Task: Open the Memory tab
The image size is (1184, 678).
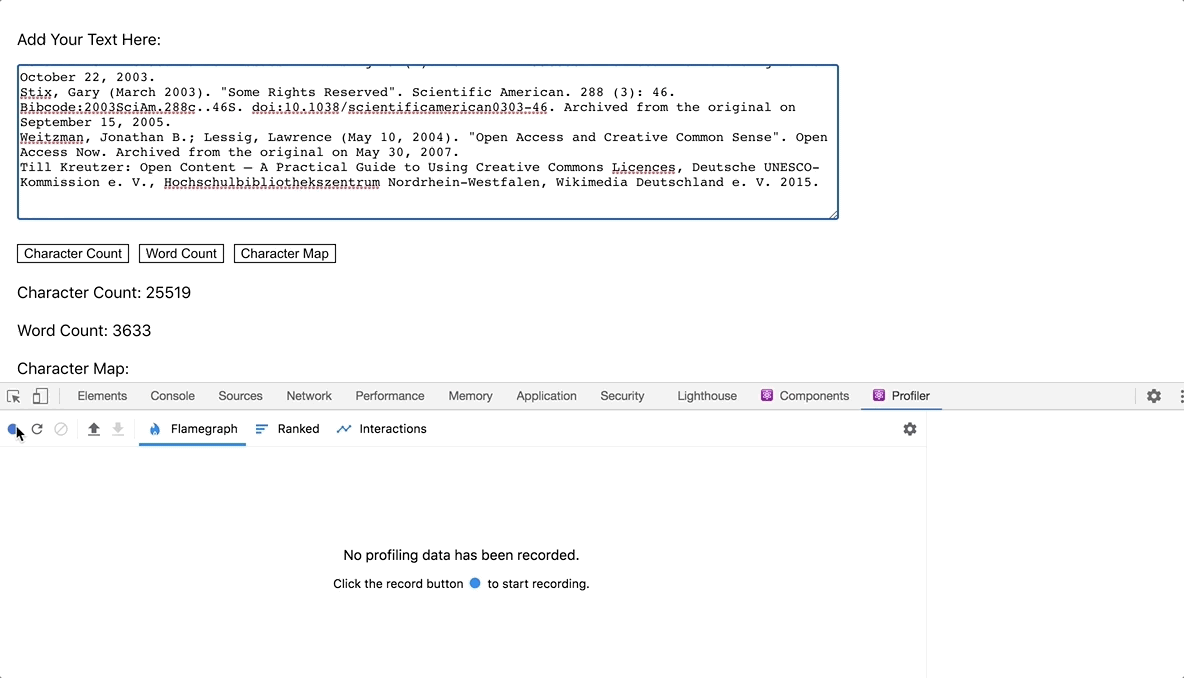Action: pos(470,396)
